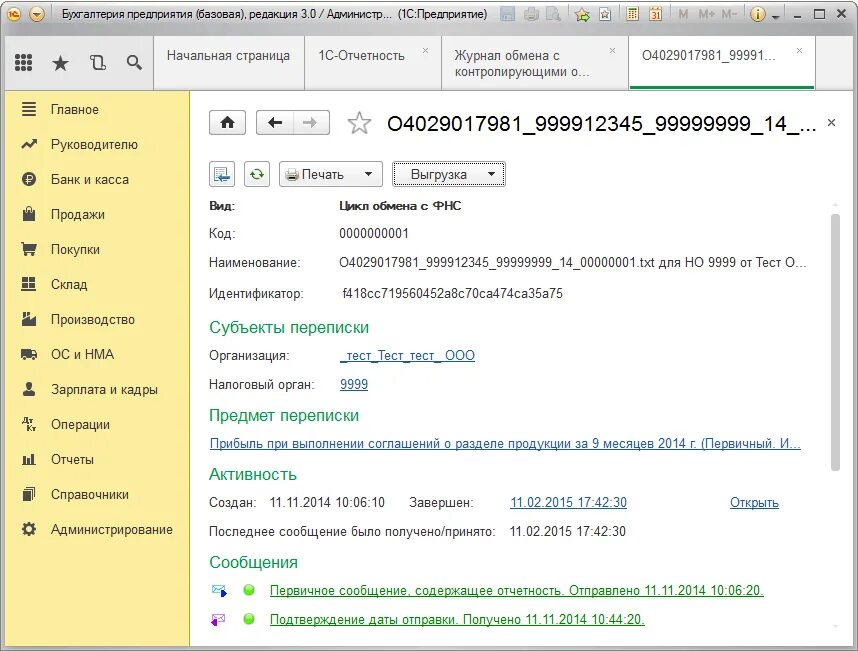Close the 1С-Отчетность tab
The image size is (858, 651).
tap(425, 50)
